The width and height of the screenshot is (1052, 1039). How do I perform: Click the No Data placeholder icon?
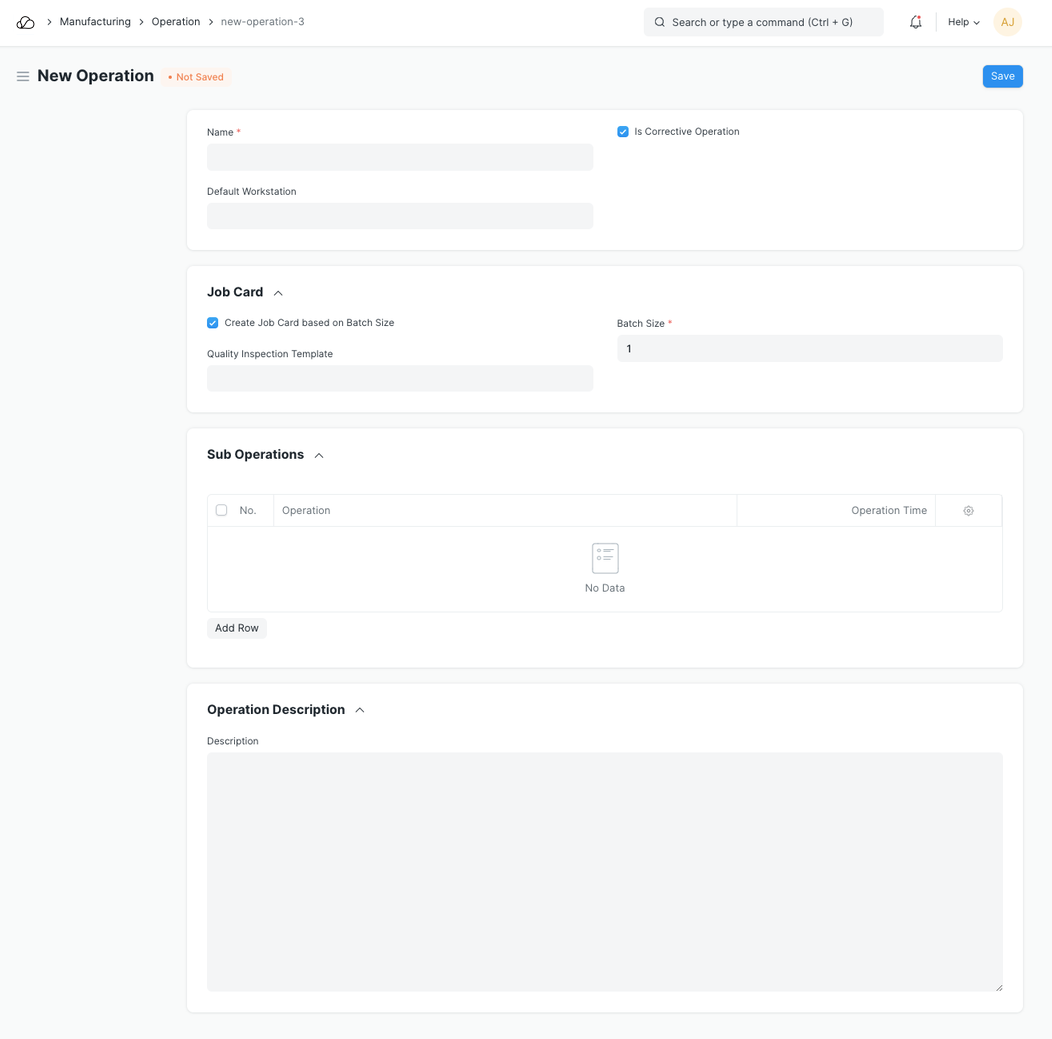605,558
